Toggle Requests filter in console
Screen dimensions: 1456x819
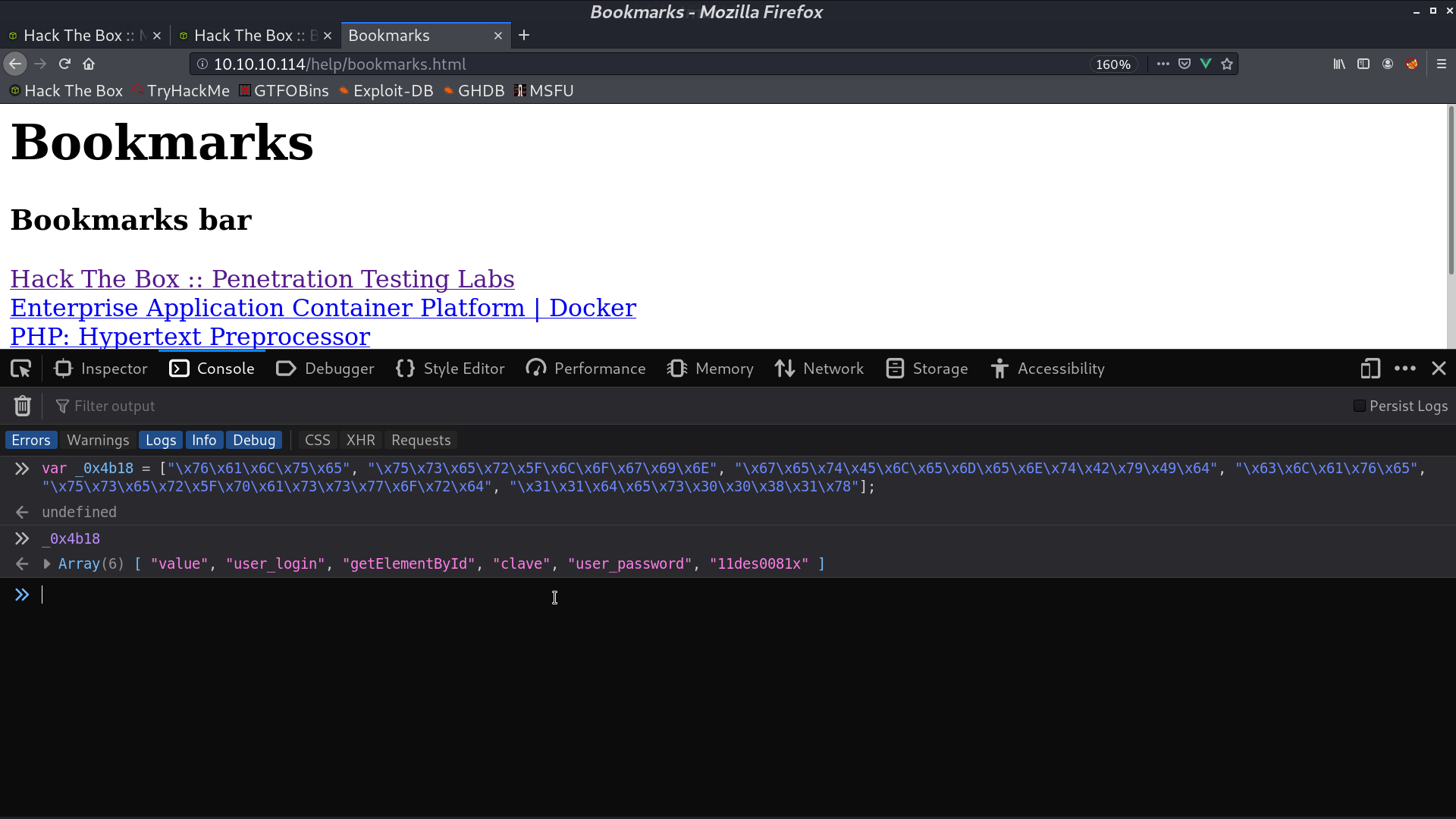coord(421,441)
